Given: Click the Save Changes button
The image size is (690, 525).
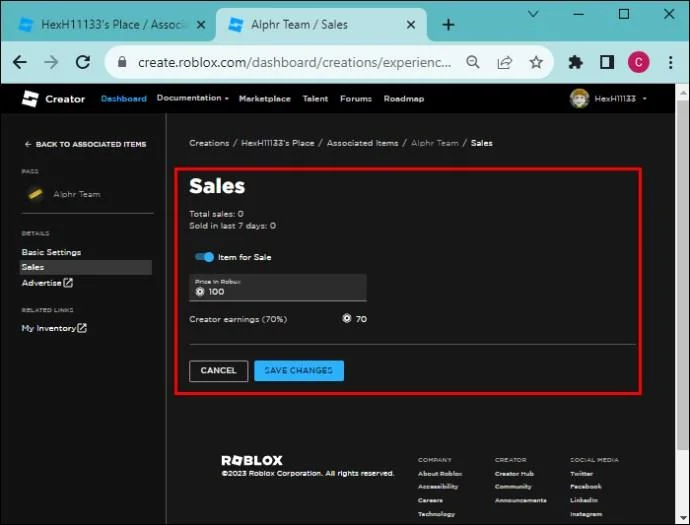Looking at the screenshot, I should point(299,371).
